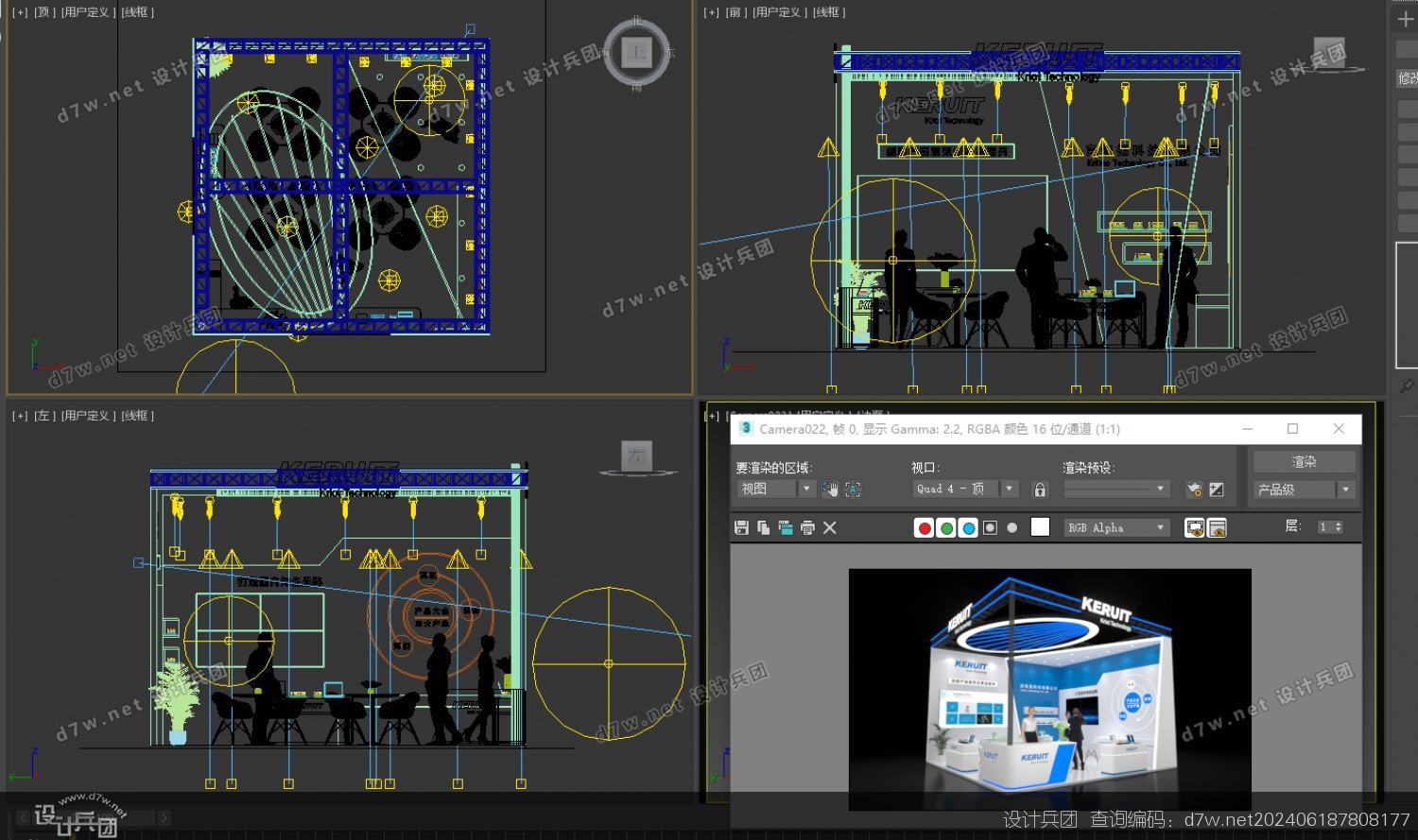Open the 产品级 render mode dropdown
This screenshot has height=840, width=1418.
coord(1304,489)
